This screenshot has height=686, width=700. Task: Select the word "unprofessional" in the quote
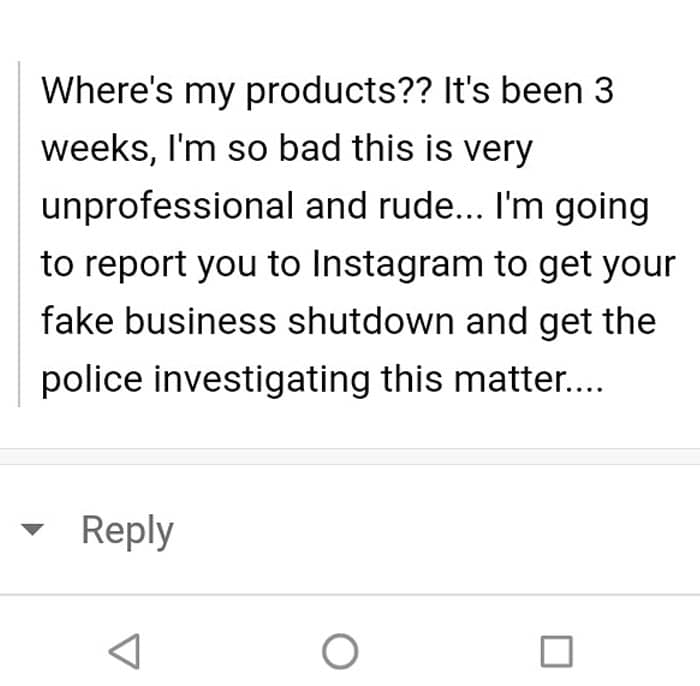pos(168,207)
